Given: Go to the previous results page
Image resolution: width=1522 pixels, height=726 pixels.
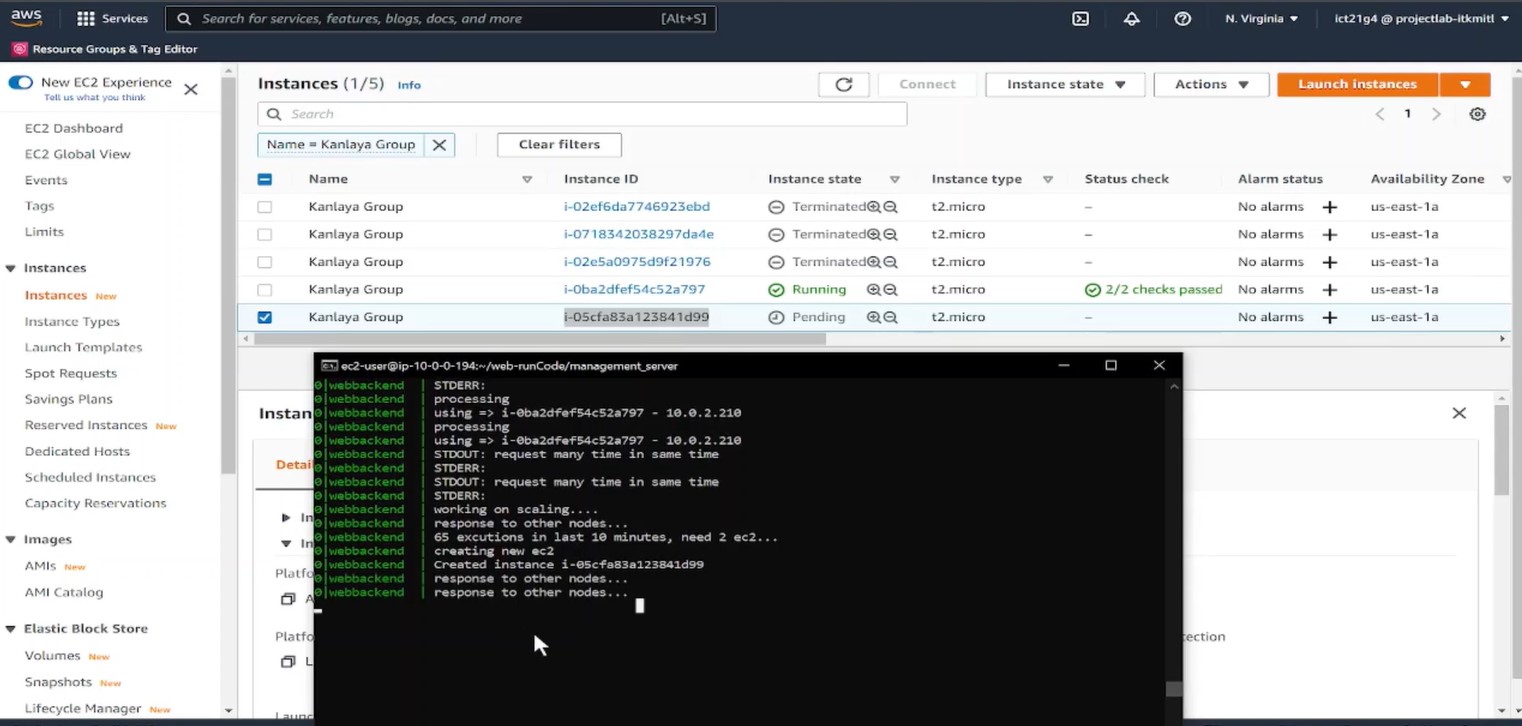Looking at the screenshot, I should click(1380, 114).
